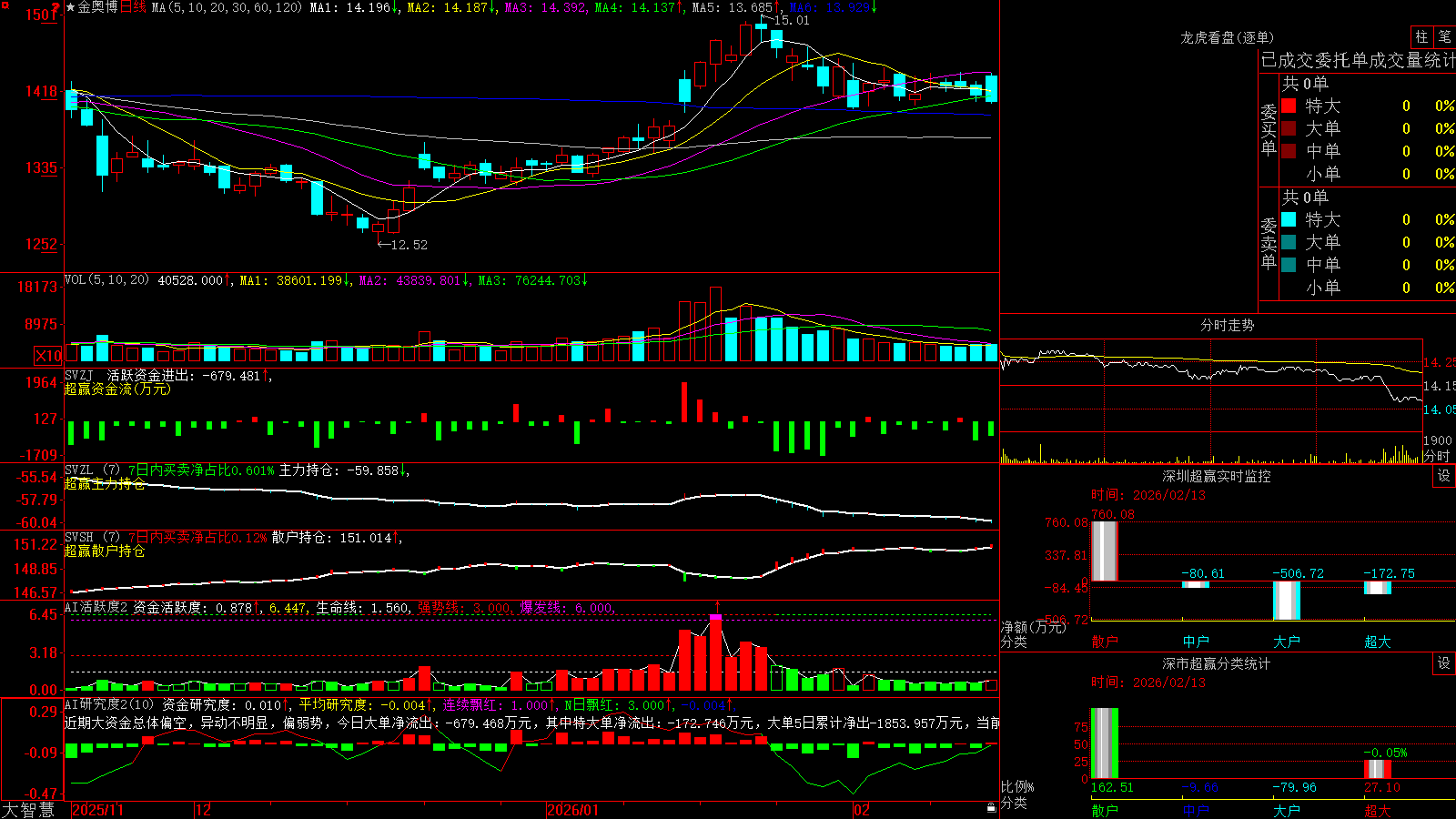Screen dimensions: 1456x819
Task: Open the AI研究度2(10) indicator label
Action: click(x=109, y=704)
